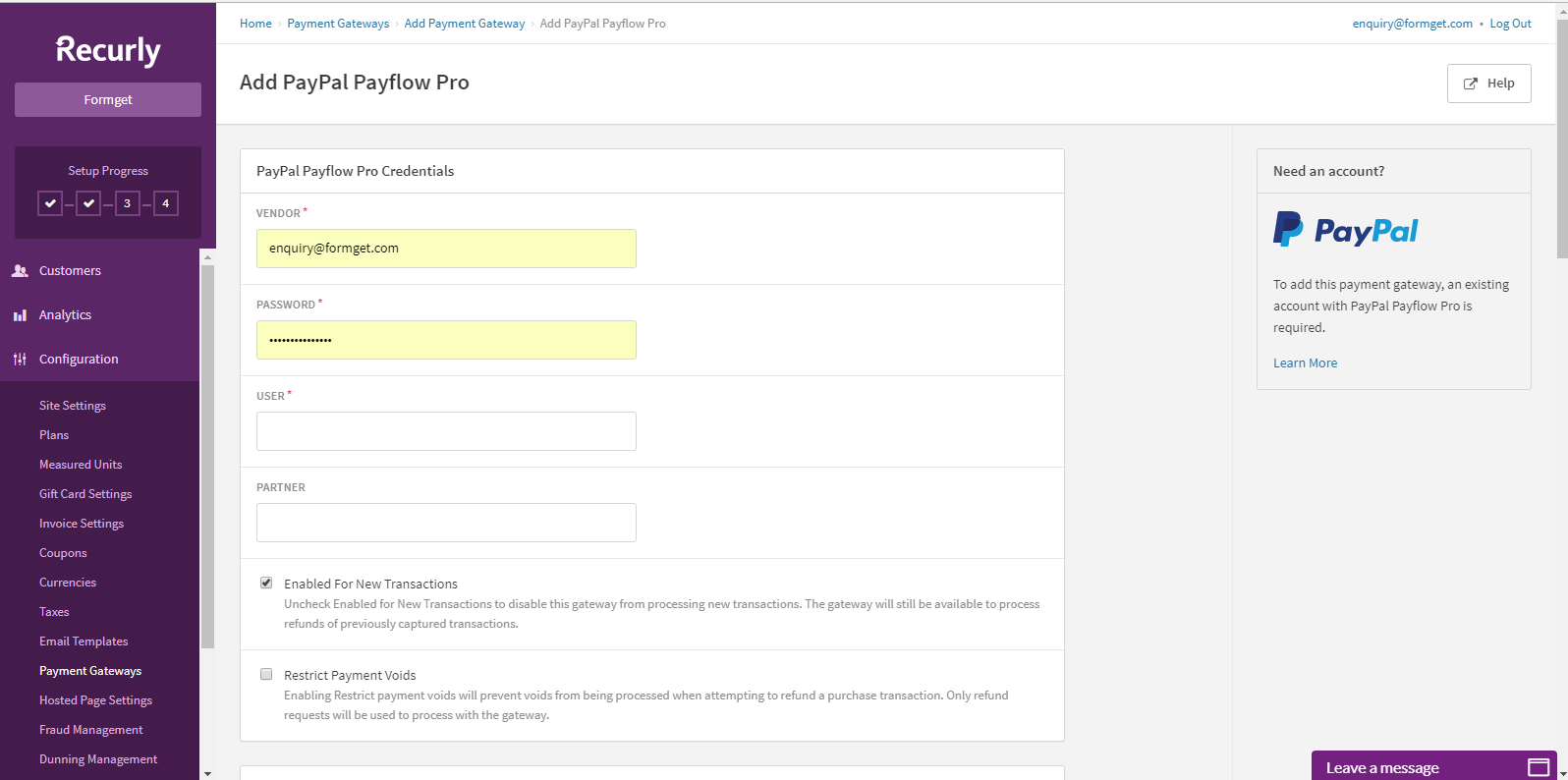This screenshot has height=780, width=1568.
Task: Go to Site Settings
Action: [73, 406]
